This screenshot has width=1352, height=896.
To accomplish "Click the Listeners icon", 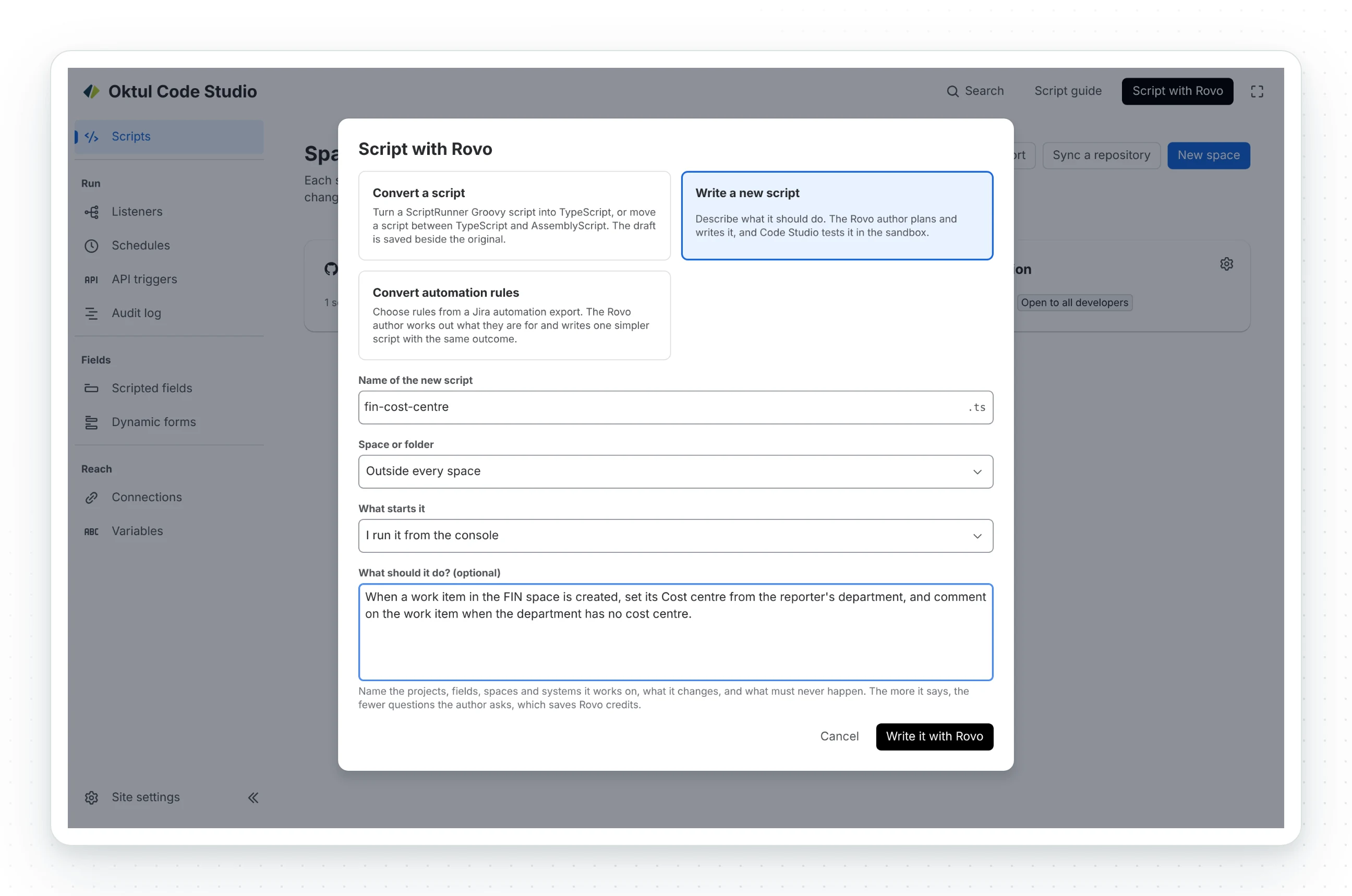I will click(91, 212).
